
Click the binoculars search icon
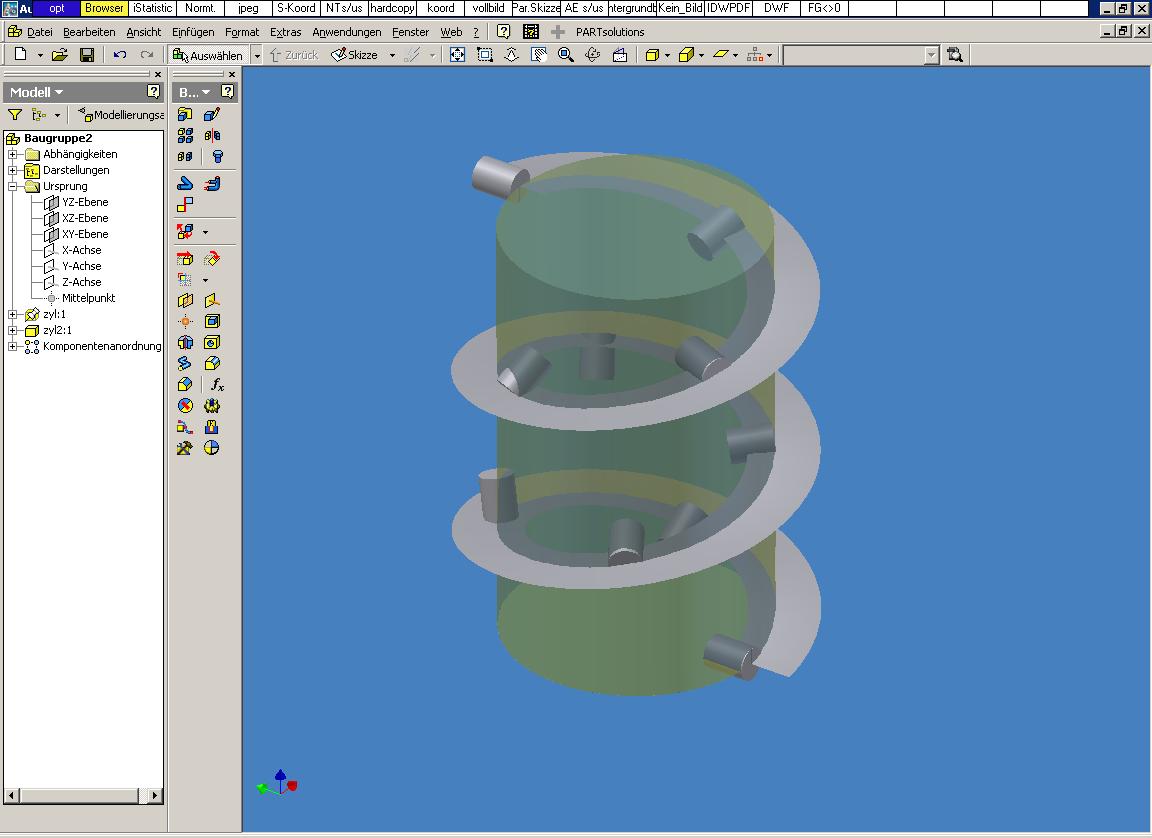click(954, 54)
